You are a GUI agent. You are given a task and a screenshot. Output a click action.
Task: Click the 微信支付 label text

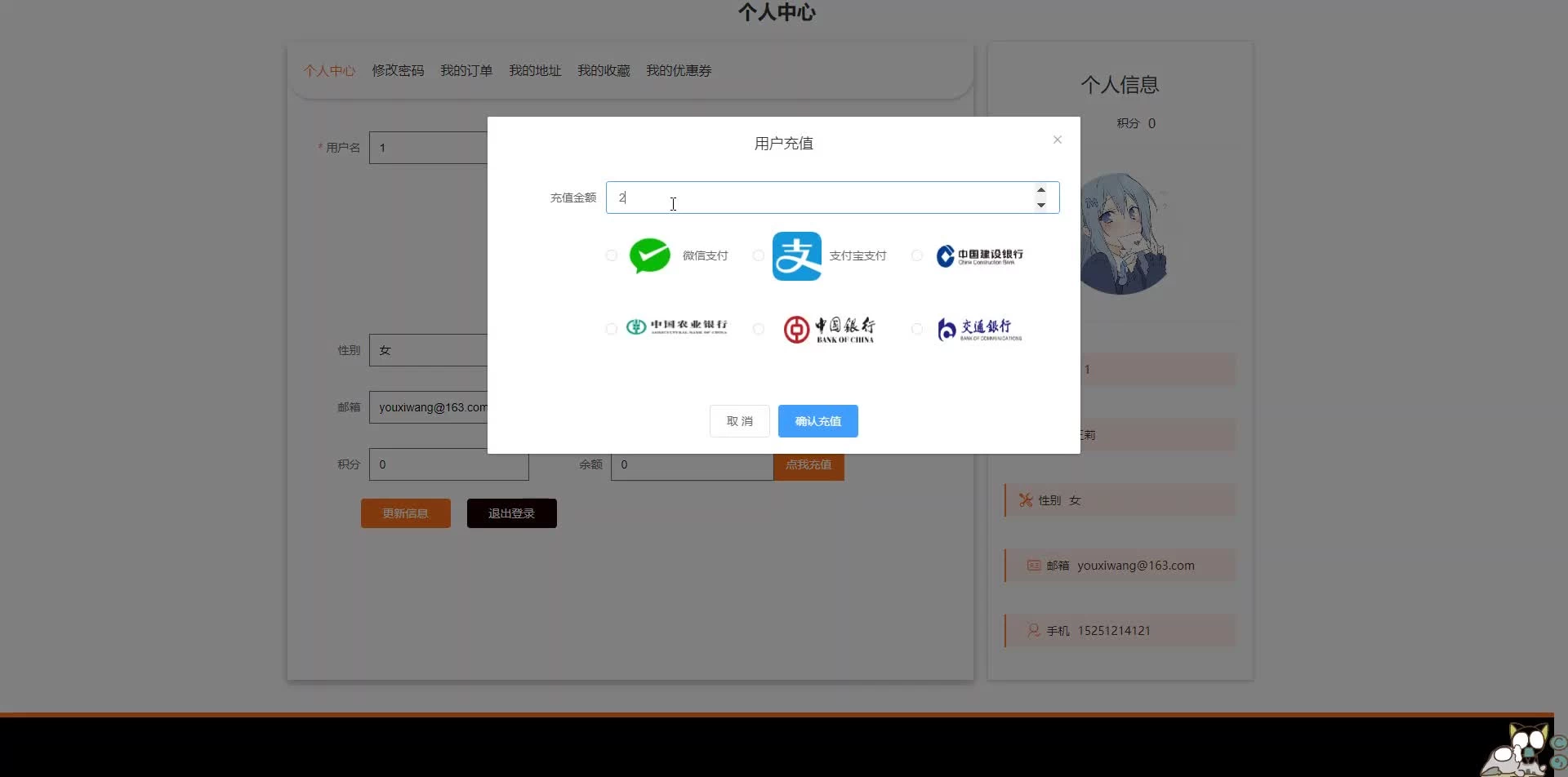(x=706, y=255)
